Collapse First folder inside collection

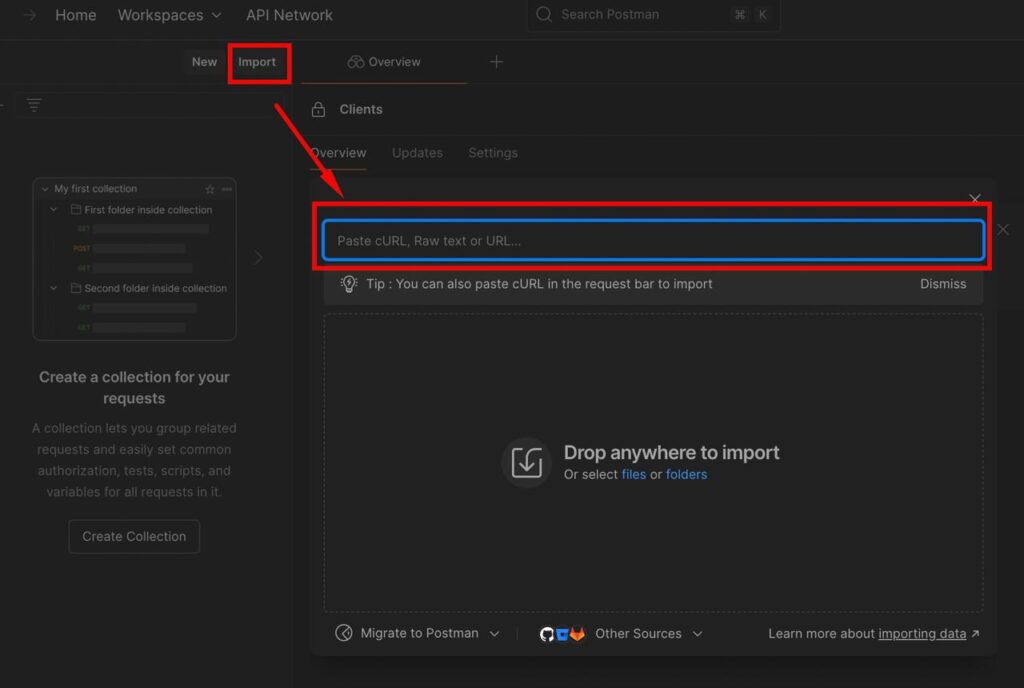click(x=54, y=210)
